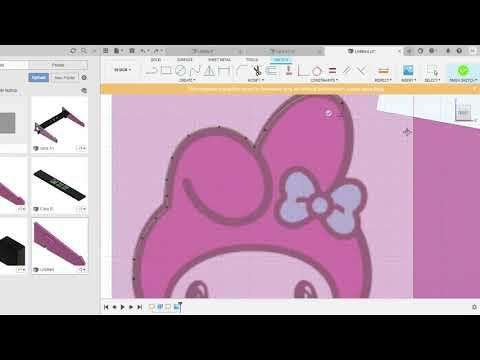This screenshot has height=360, width=480.
Task: Expand the Create menu
Action: pyautogui.click(x=187, y=80)
